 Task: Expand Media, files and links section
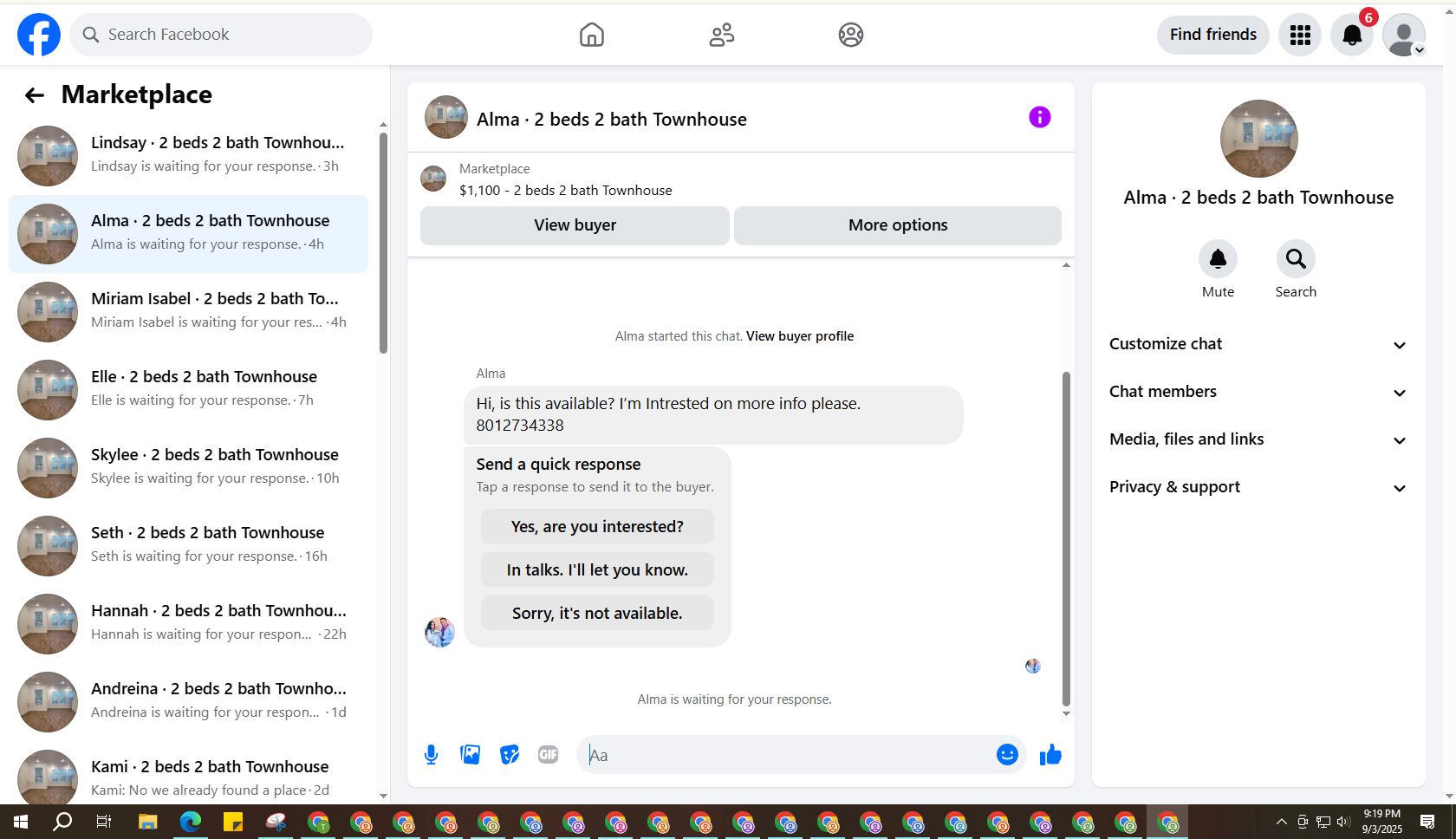[1258, 439]
